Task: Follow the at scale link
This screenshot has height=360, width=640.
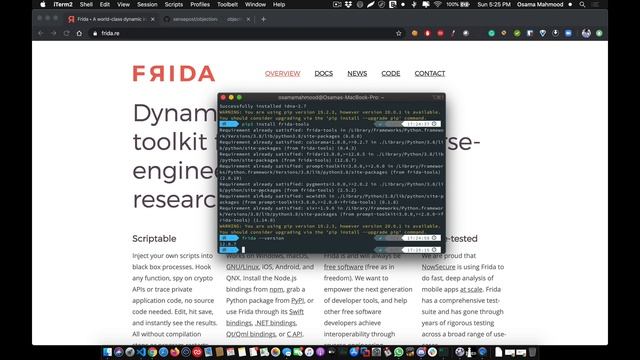Action: pos(471,289)
